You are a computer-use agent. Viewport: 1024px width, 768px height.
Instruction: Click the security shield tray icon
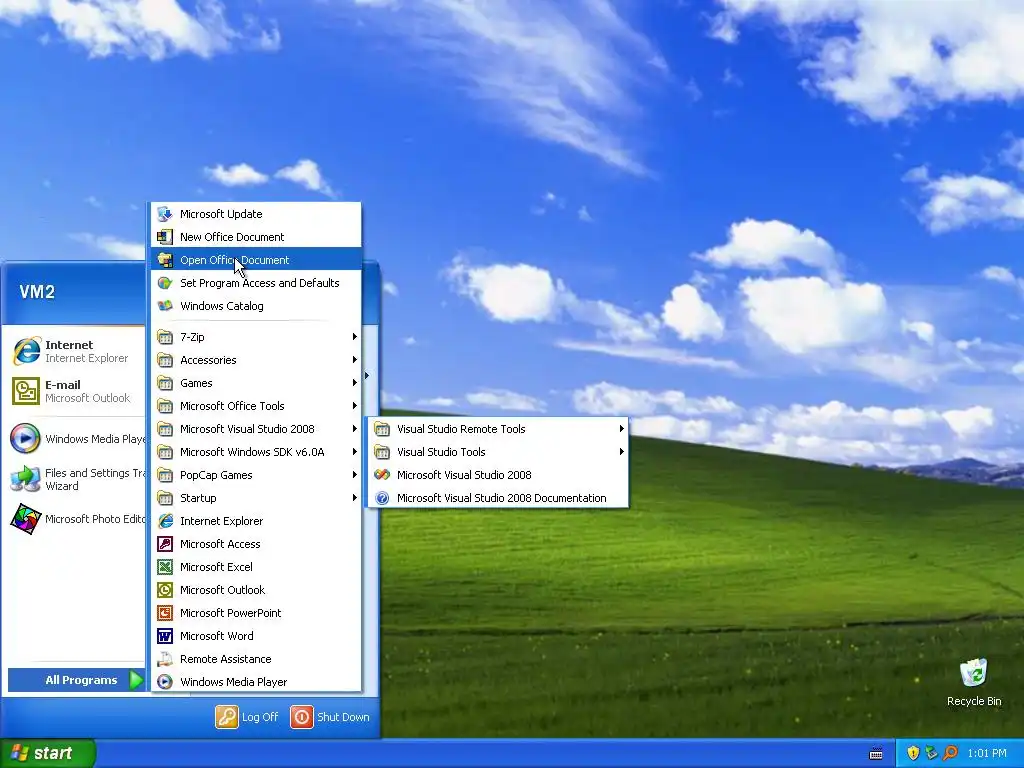point(913,753)
